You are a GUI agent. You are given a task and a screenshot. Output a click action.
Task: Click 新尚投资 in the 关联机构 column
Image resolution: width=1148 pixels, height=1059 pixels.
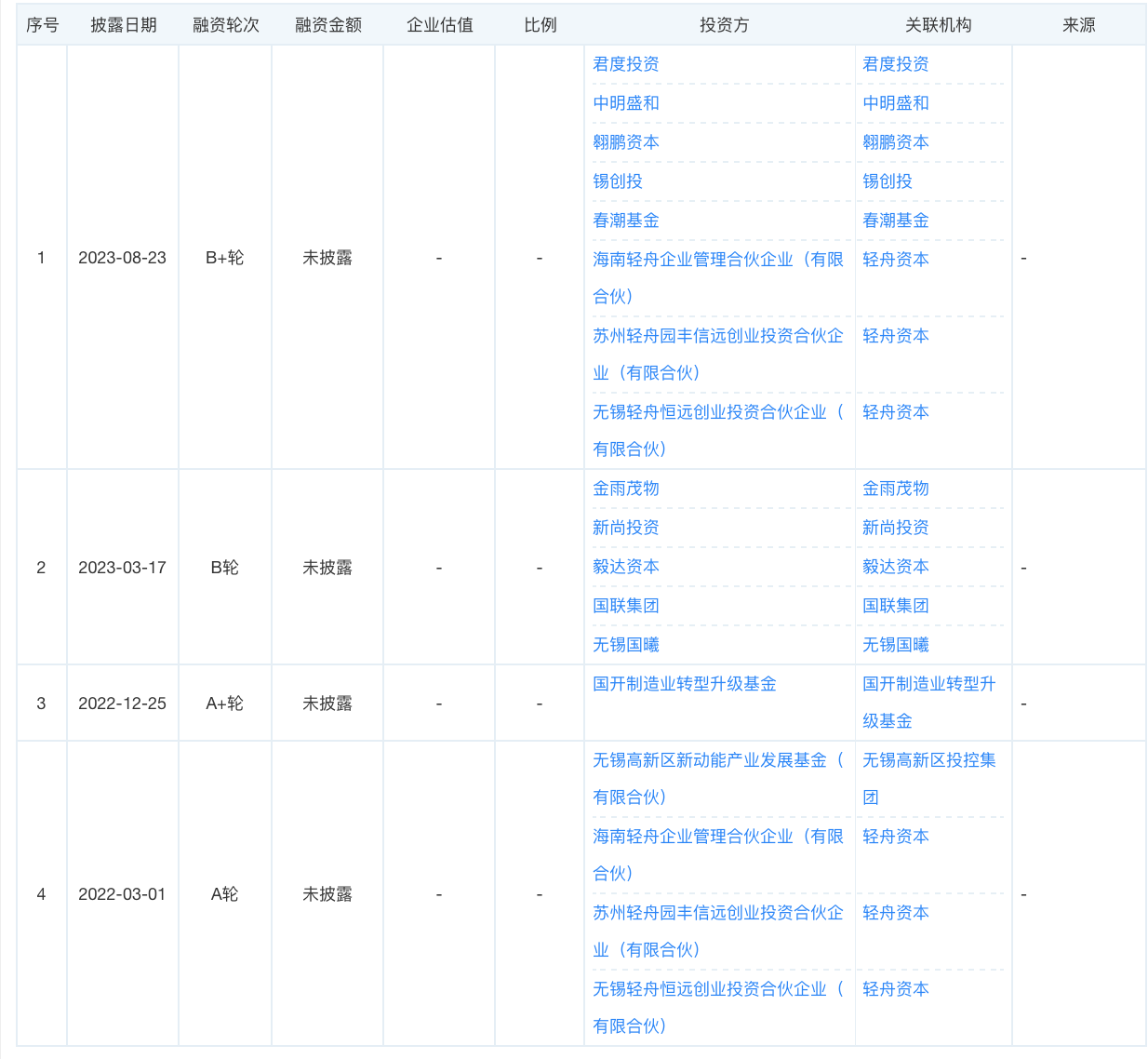pos(896,528)
